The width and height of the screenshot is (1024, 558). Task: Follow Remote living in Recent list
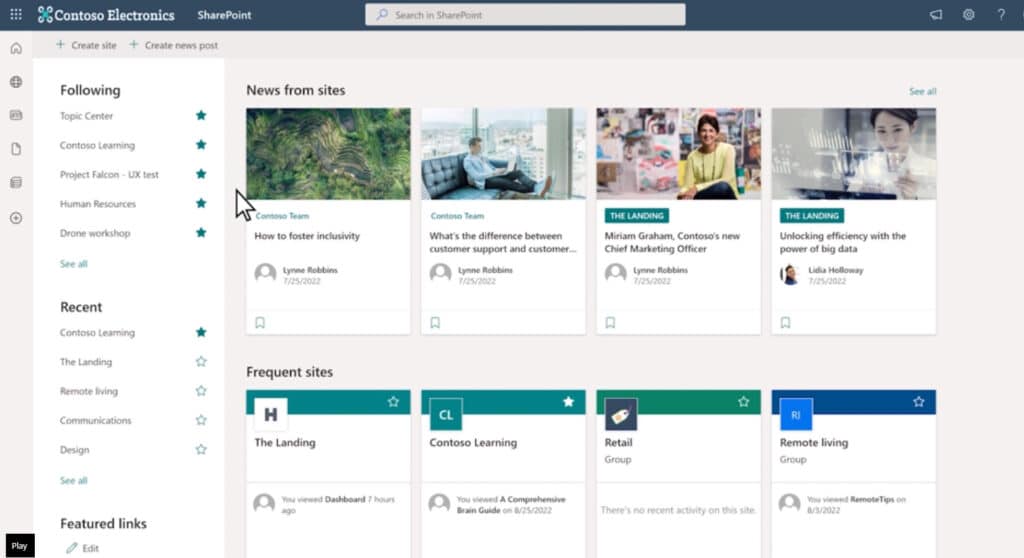pos(201,391)
